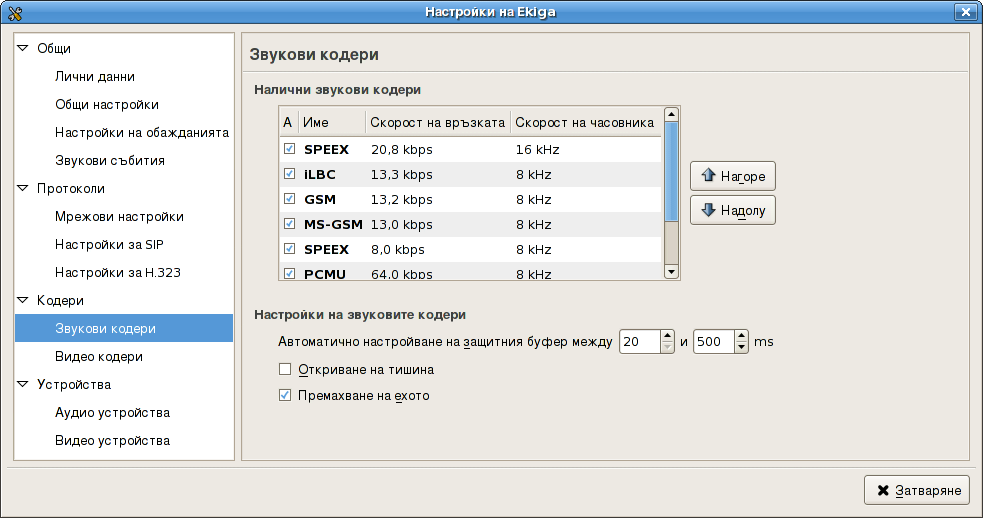
Task: Move codec up with the Нагоре button
Action: pos(733,176)
